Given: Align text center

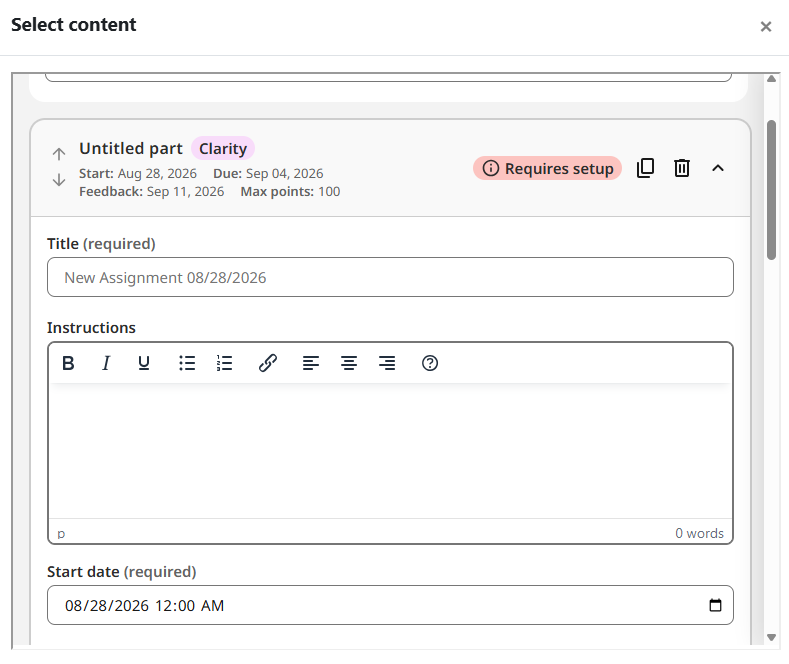Looking at the screenshot, I should (349, 363).
